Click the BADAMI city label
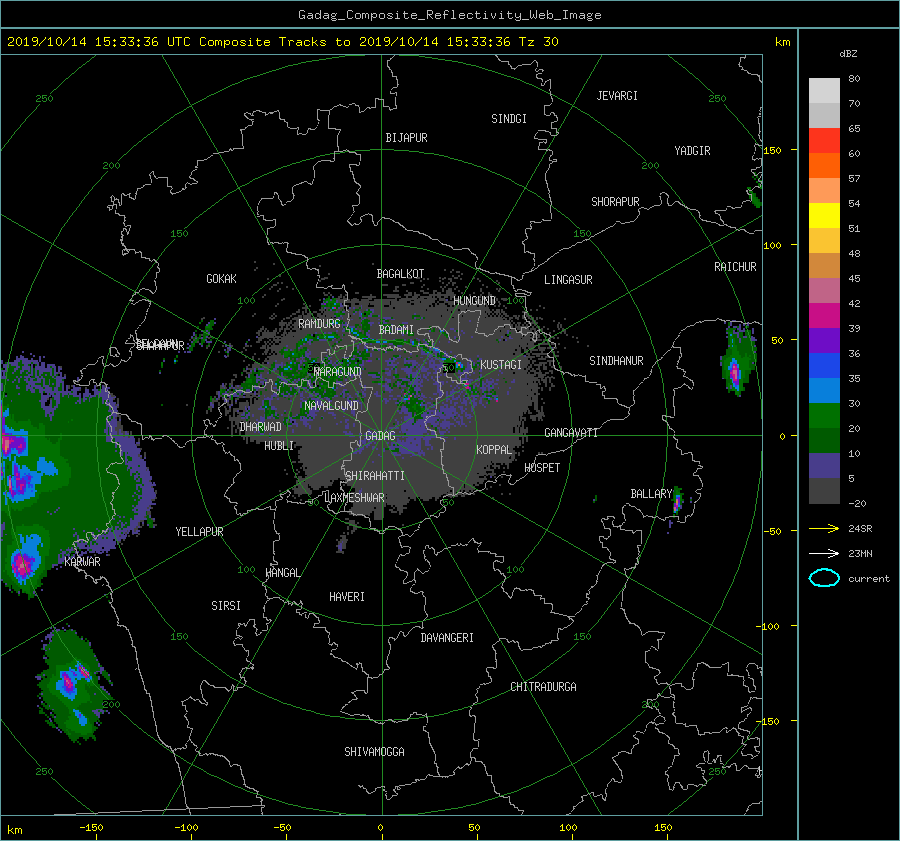This screenshot has width=900, height=841. click(396, 330)
